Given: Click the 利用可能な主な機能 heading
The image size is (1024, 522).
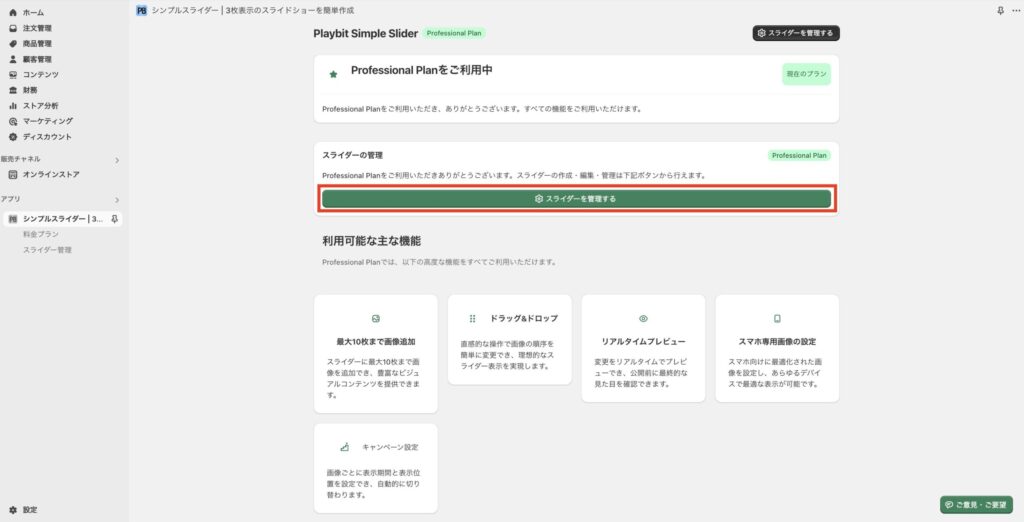Looking at the screenshot, I should [x=371, y=241].
